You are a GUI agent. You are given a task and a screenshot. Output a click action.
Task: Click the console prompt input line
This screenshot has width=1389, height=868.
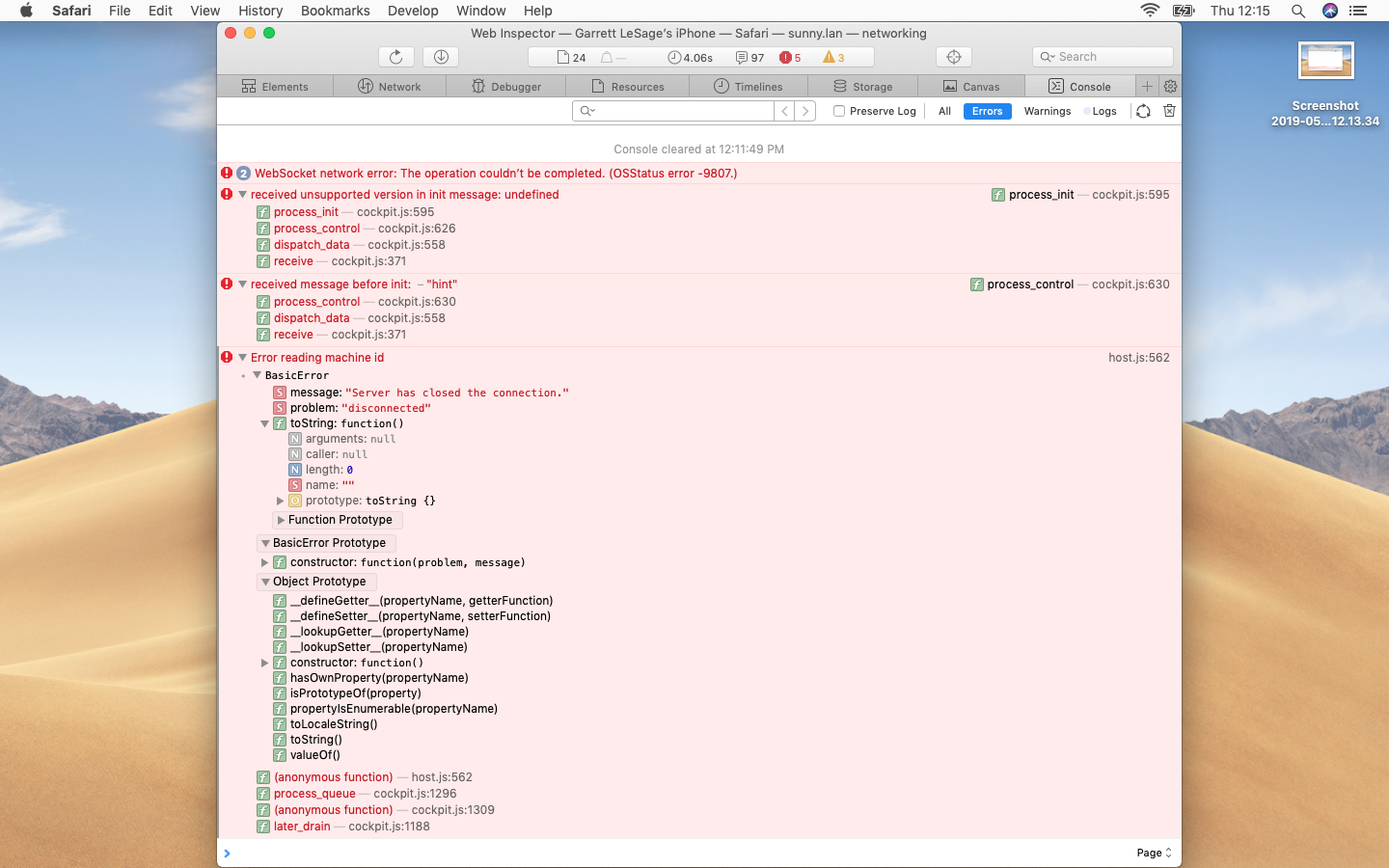(x=675, y=853)
